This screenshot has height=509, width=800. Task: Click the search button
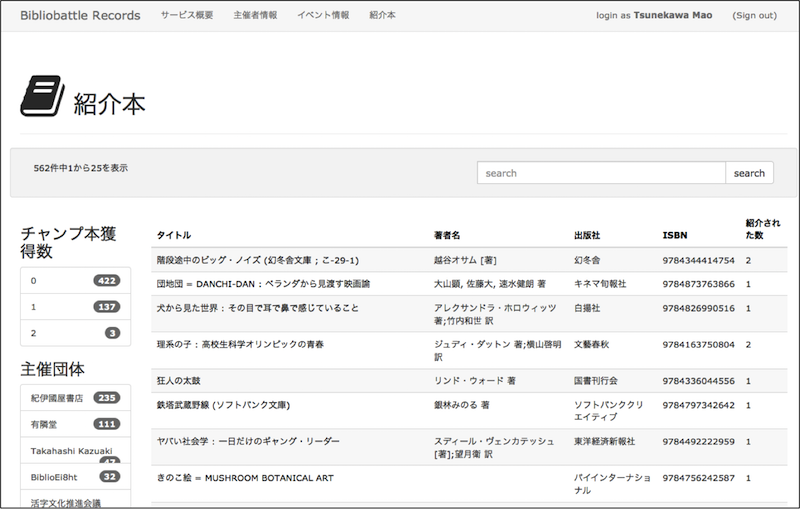tap(749, 173)
